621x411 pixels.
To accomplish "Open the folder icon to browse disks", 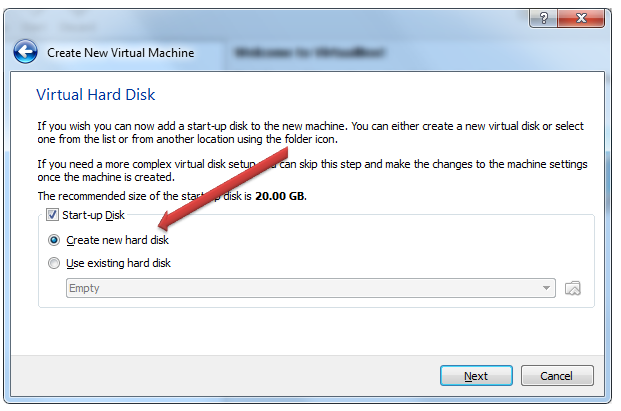I will click(x=573, y=288).
